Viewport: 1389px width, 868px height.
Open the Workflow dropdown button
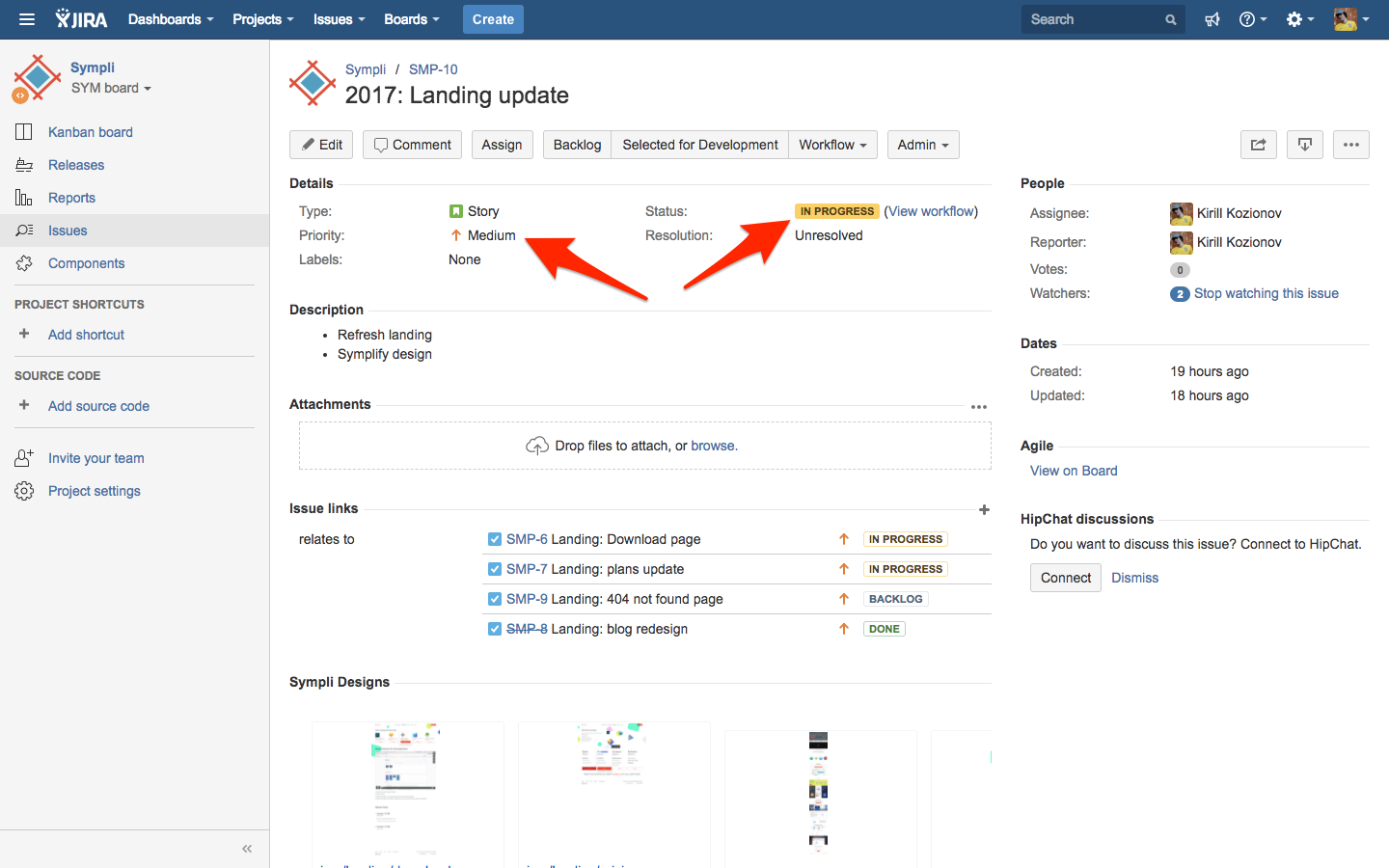833,145
